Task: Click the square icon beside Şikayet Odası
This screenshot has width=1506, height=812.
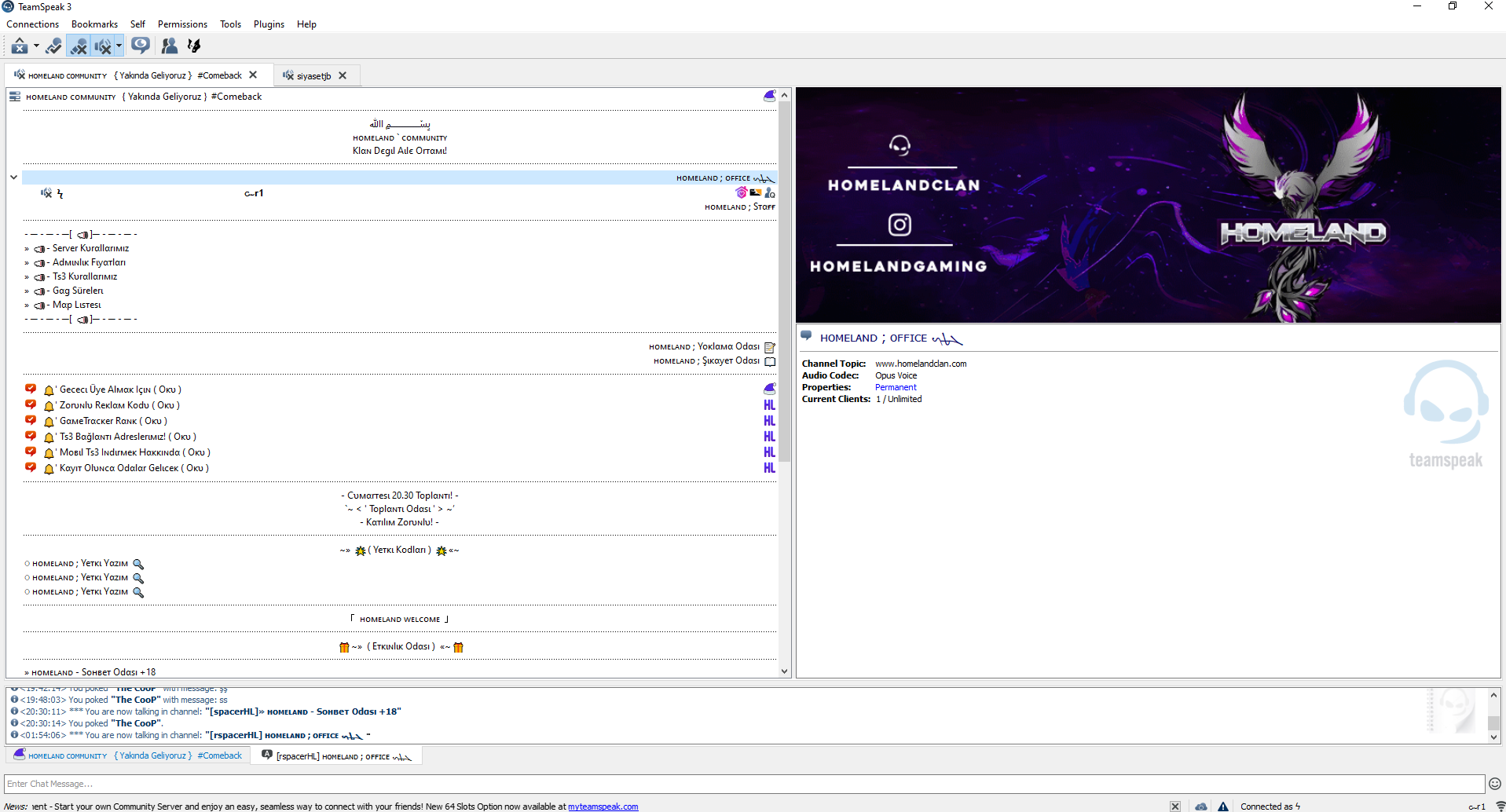Action: point(770,361)
